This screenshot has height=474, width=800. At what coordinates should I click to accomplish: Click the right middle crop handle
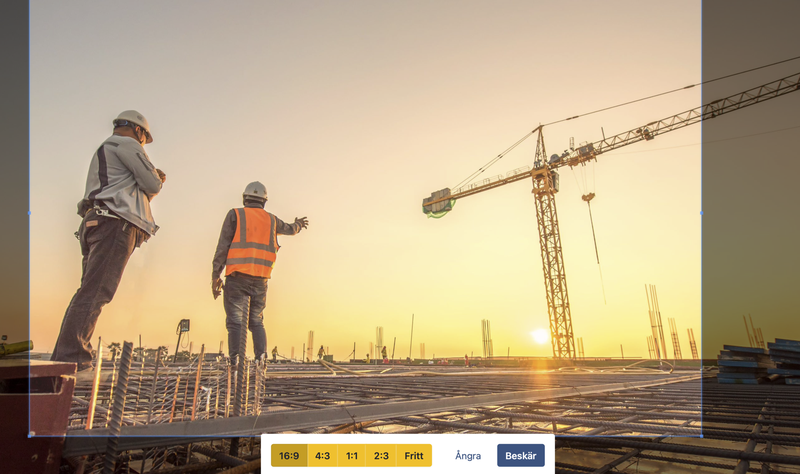pos(702,213)
